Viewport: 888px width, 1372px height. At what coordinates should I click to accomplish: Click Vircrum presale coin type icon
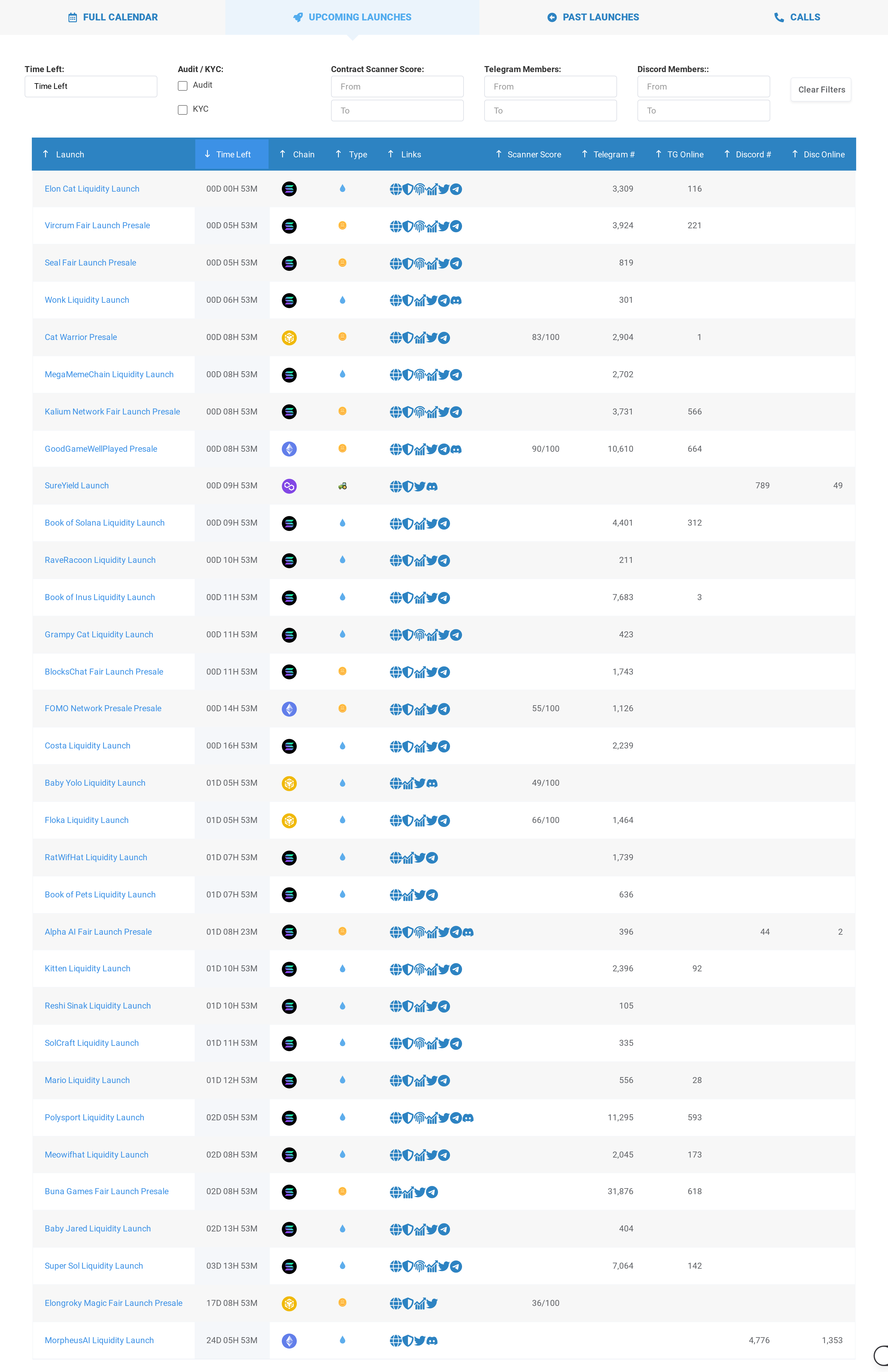pyautogui.click(x=342, y=225)
